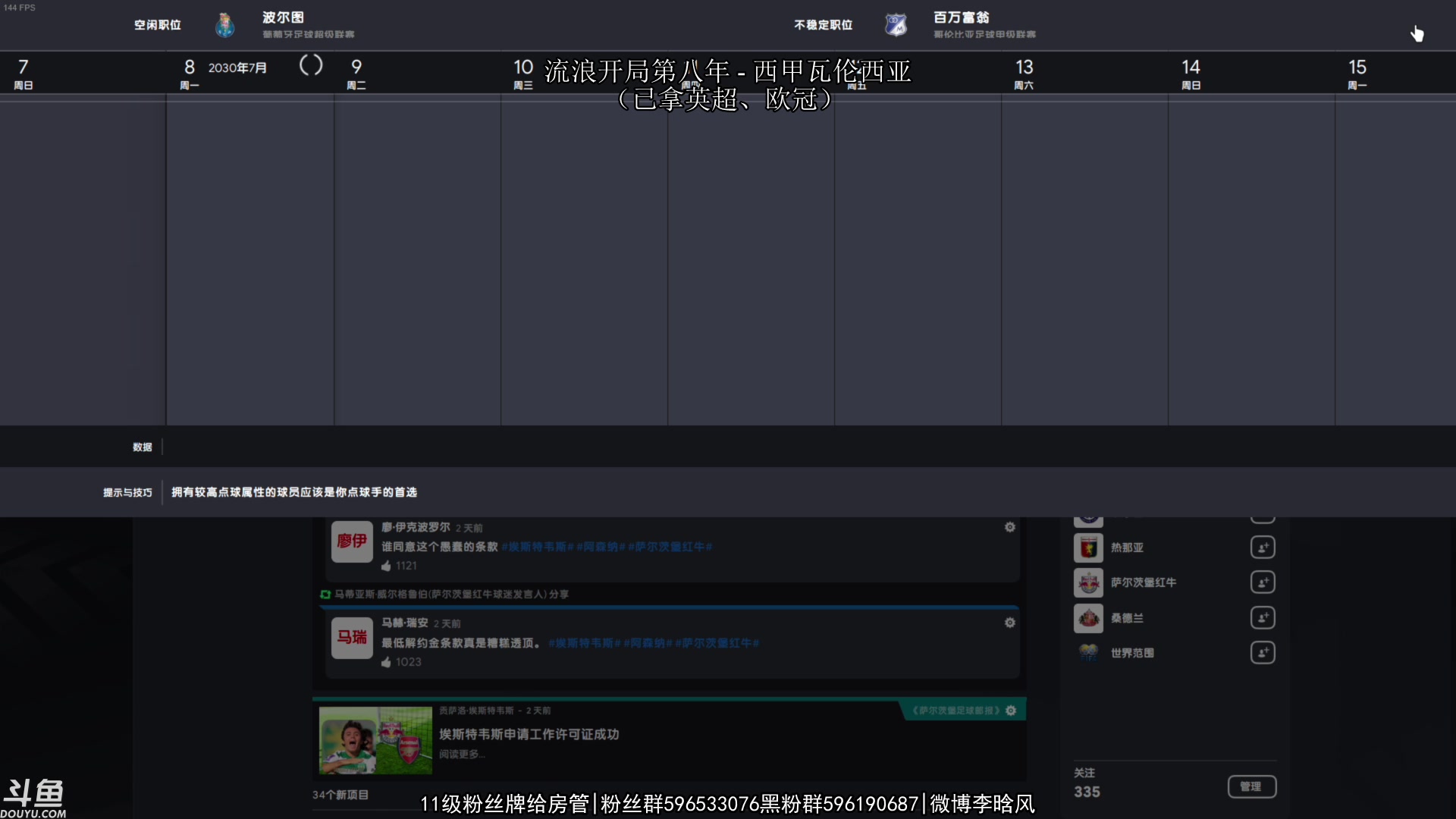Click the 2030年7月 date label

pyautogui.click(x=237, y=67)
